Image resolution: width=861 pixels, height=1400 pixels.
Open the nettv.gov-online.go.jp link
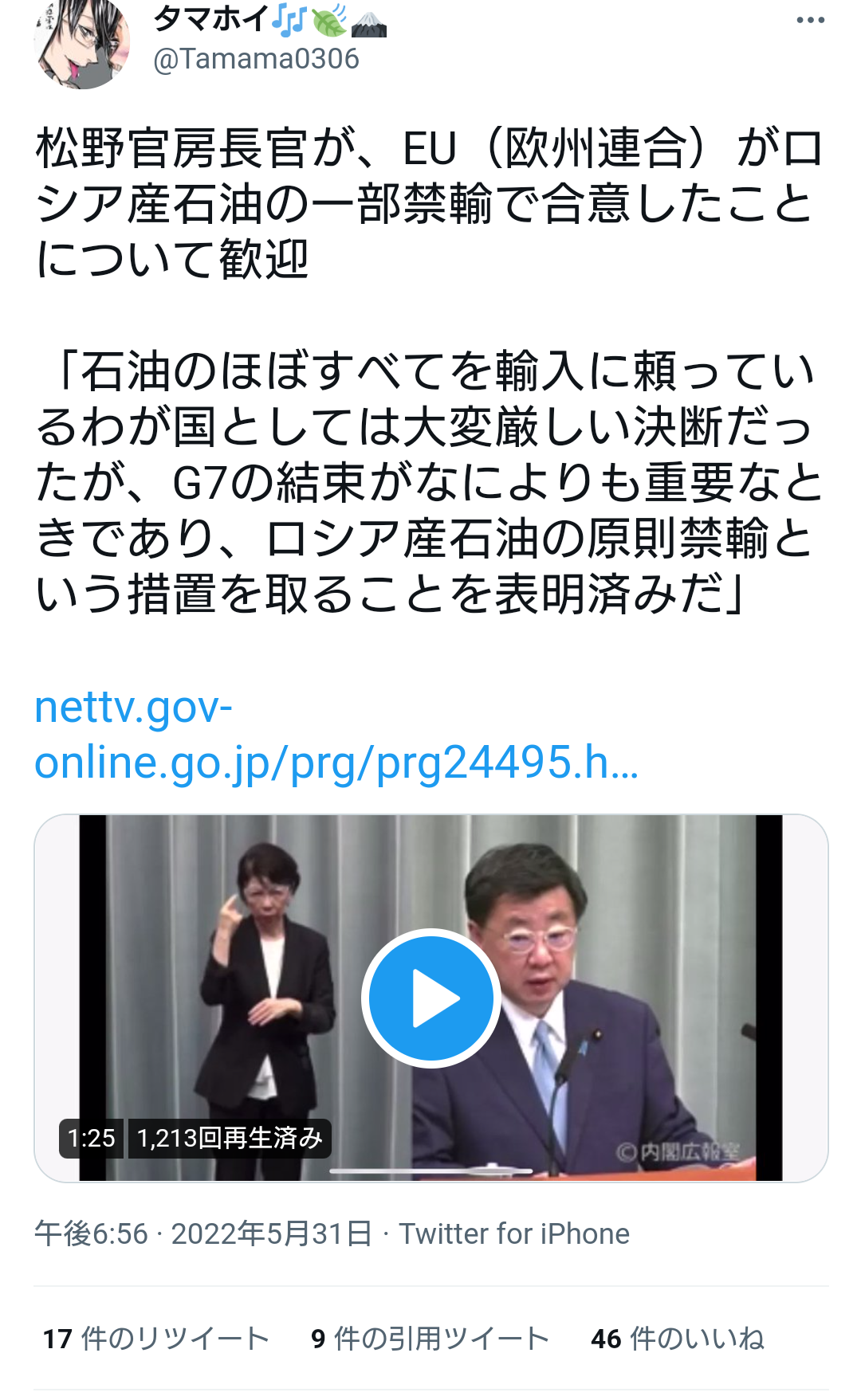(x=336, y=735)
